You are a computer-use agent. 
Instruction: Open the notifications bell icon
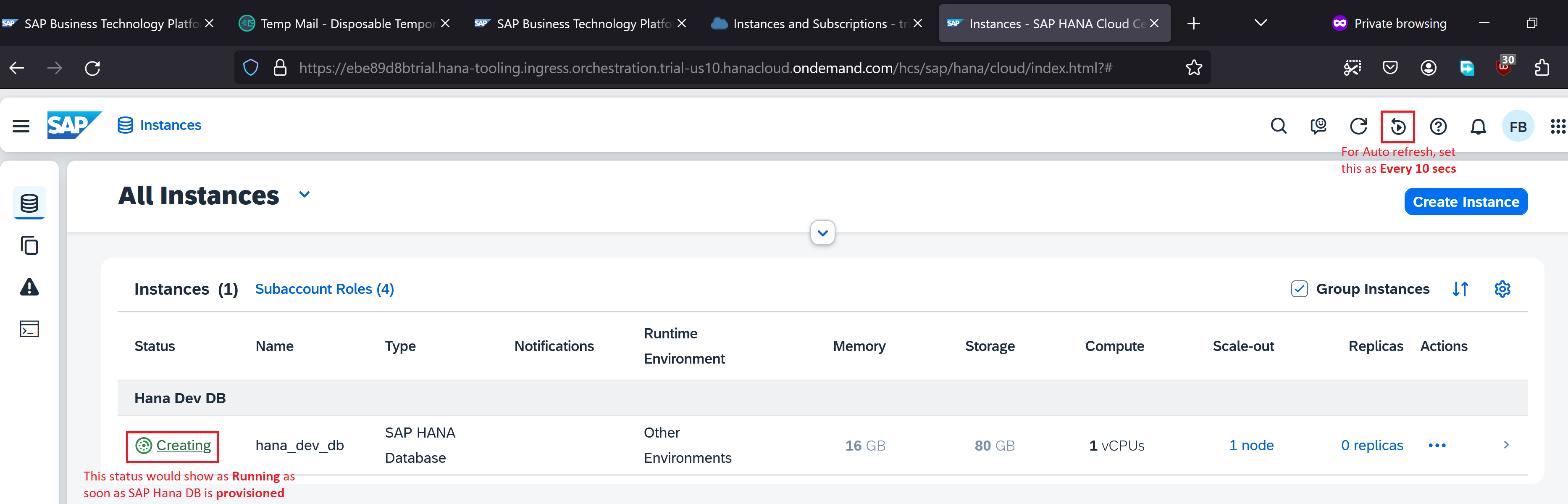point(1478,127)
